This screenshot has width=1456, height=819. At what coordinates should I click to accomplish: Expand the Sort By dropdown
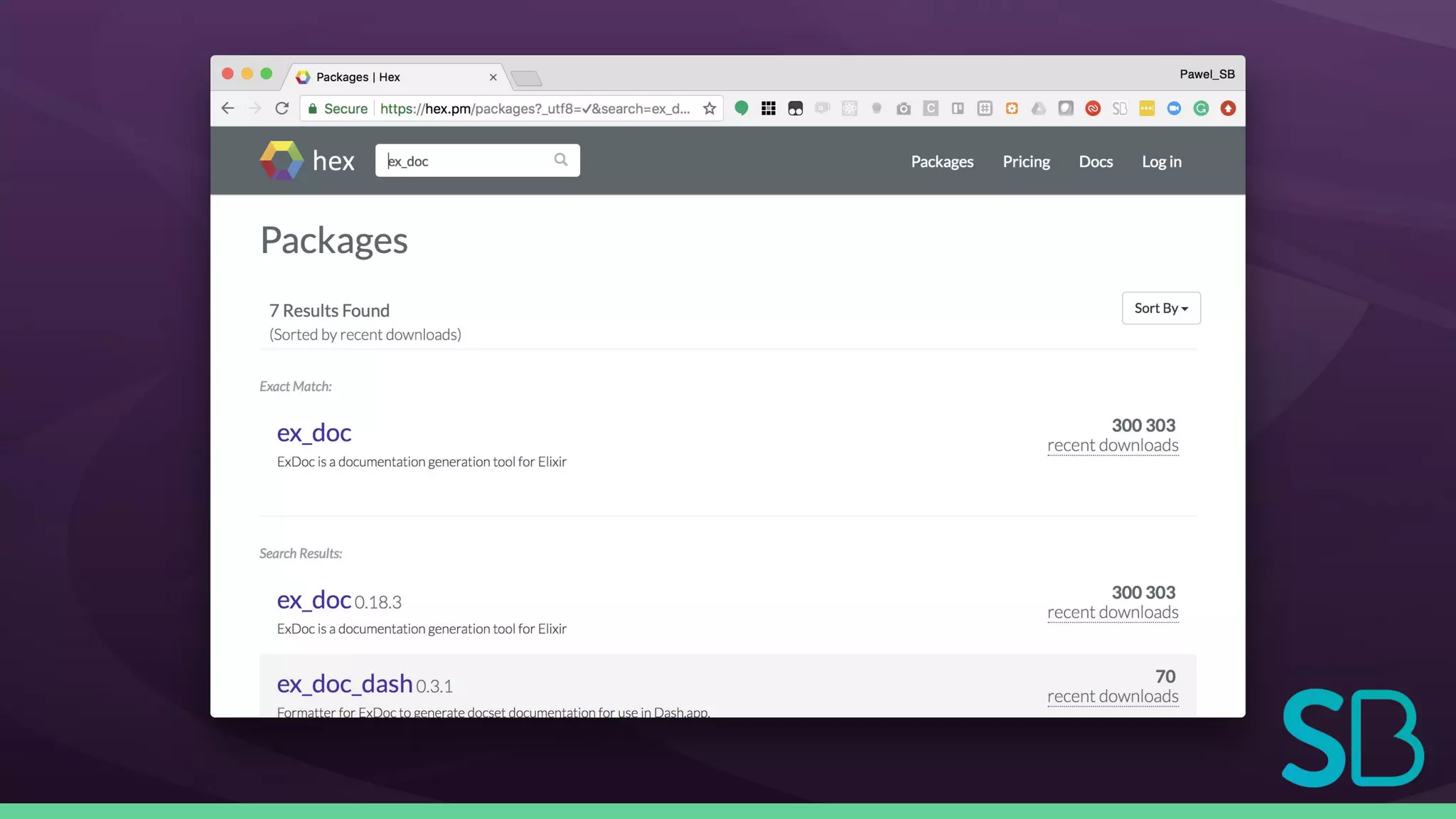coord(1160,308)
